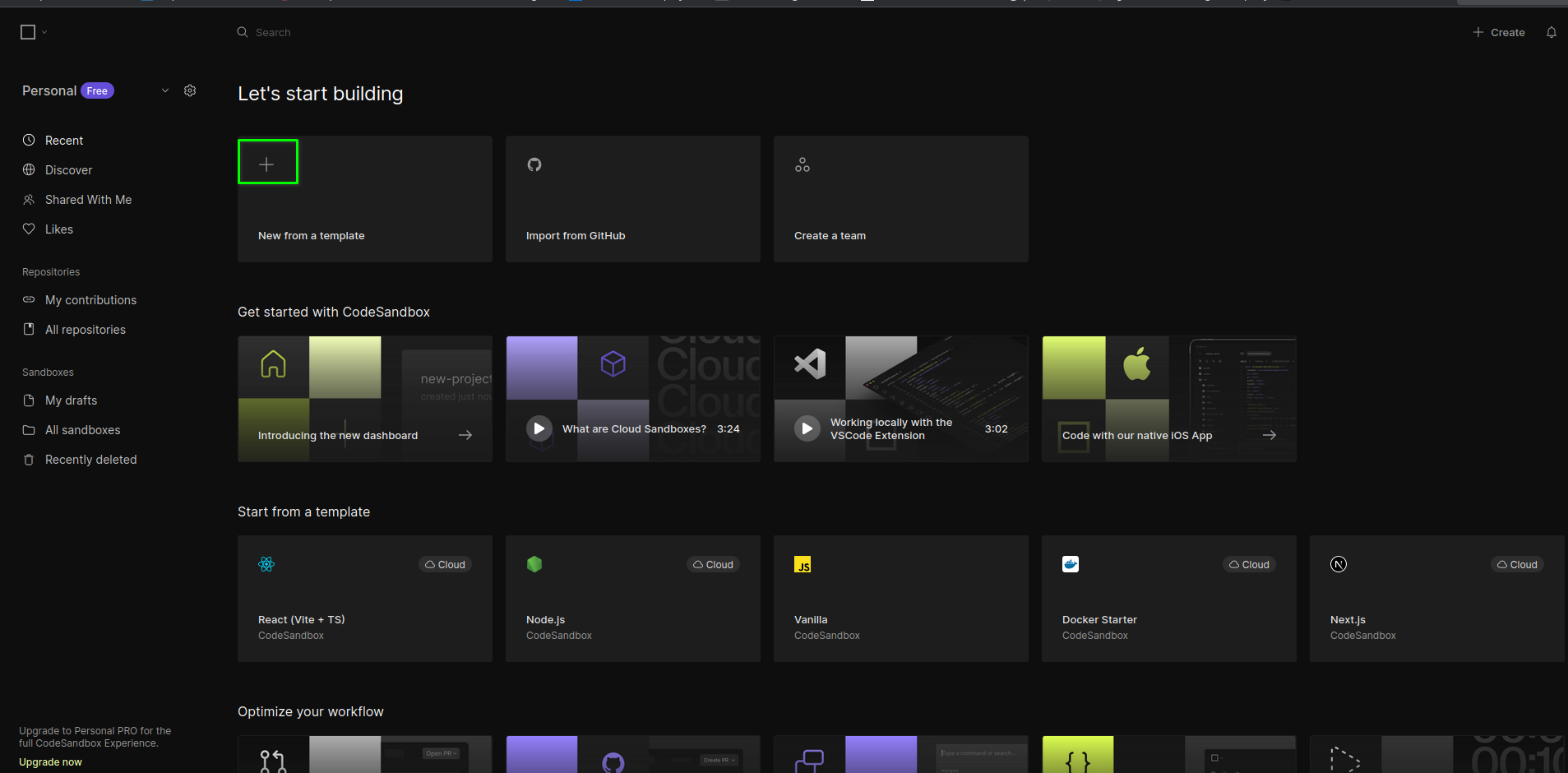Screen dimensions: 1568x773
Task: Open the notifications bell
Action: tap(1551, 32)
